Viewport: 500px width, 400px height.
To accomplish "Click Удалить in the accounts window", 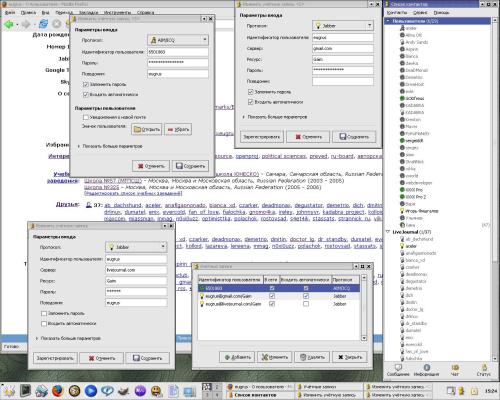I will pos(312,357).
